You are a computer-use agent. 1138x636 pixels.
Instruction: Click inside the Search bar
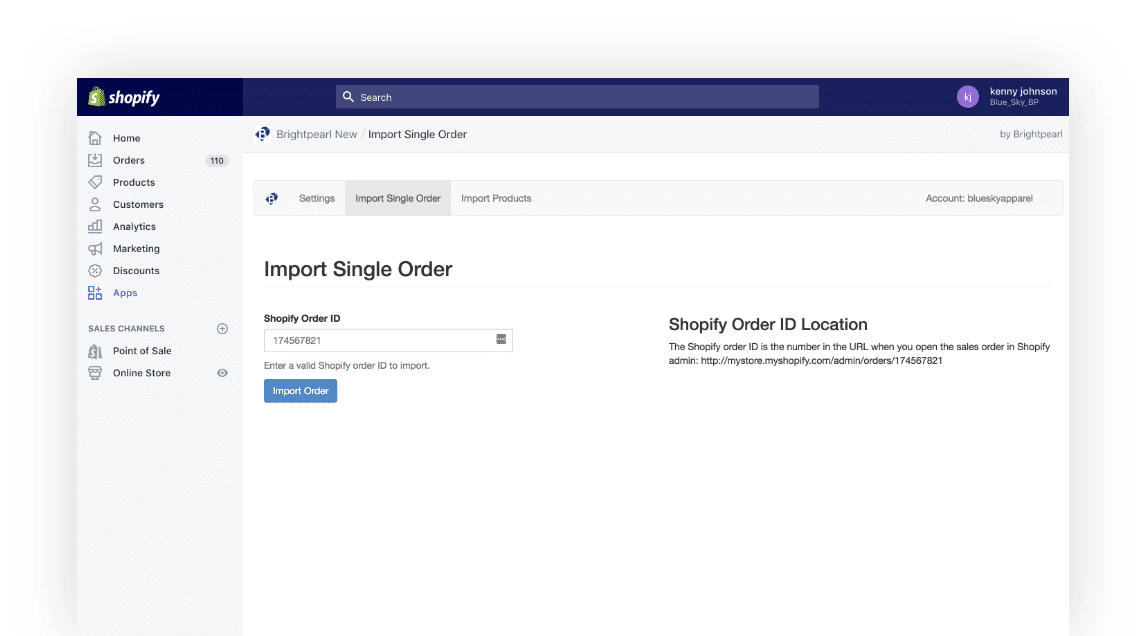click(x=576, y=96)
